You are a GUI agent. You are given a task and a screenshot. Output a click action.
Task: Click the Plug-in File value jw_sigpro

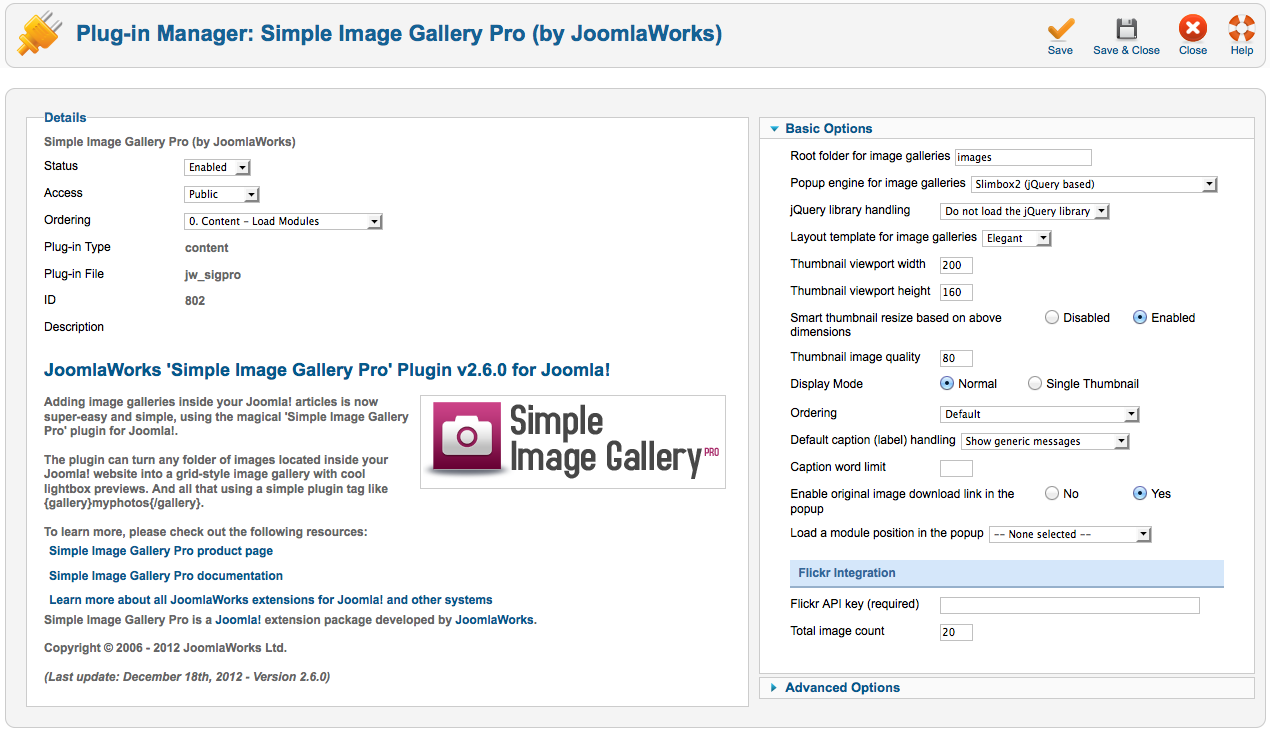[x=213, y=275]
